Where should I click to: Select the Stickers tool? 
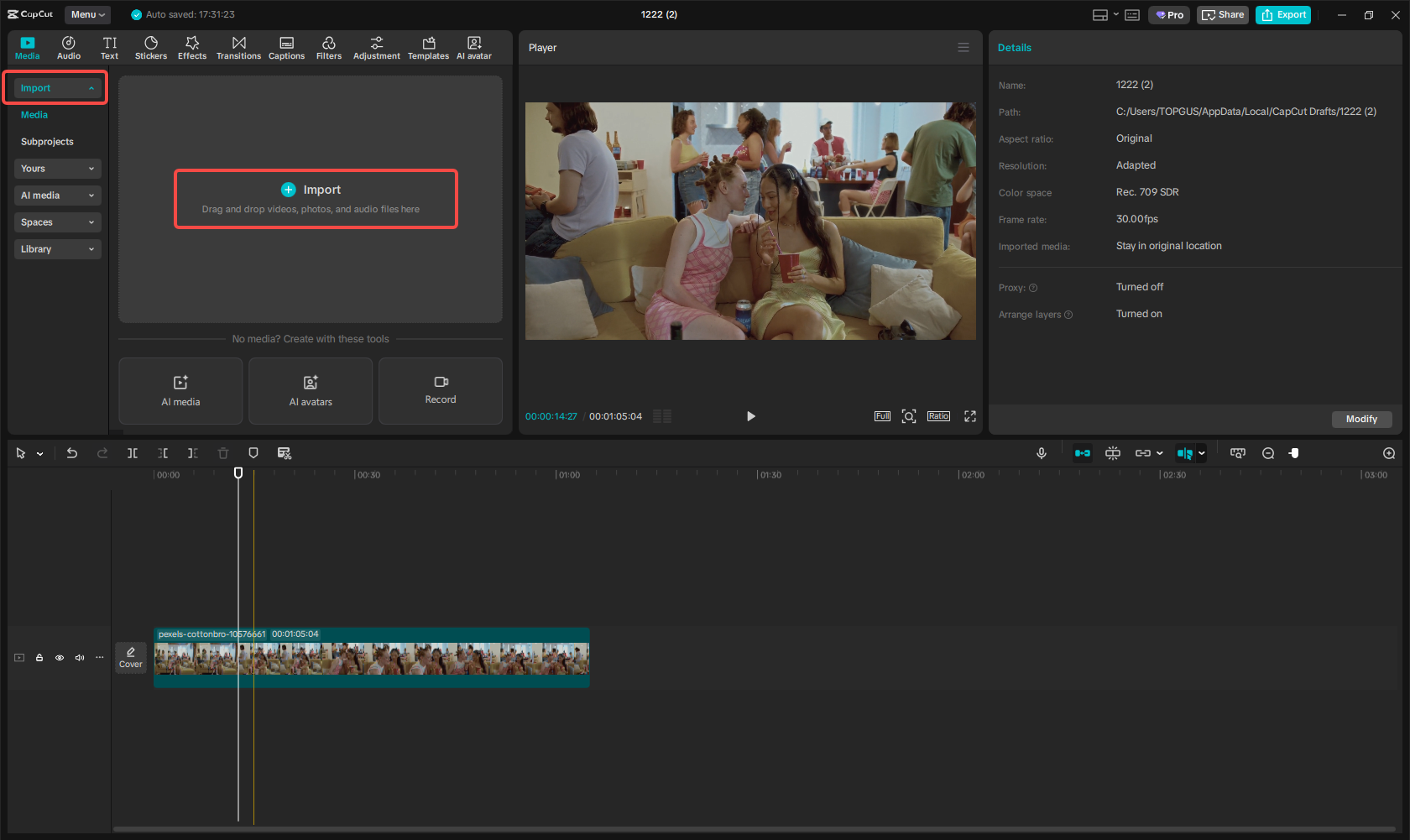click(x=151, y=47)
